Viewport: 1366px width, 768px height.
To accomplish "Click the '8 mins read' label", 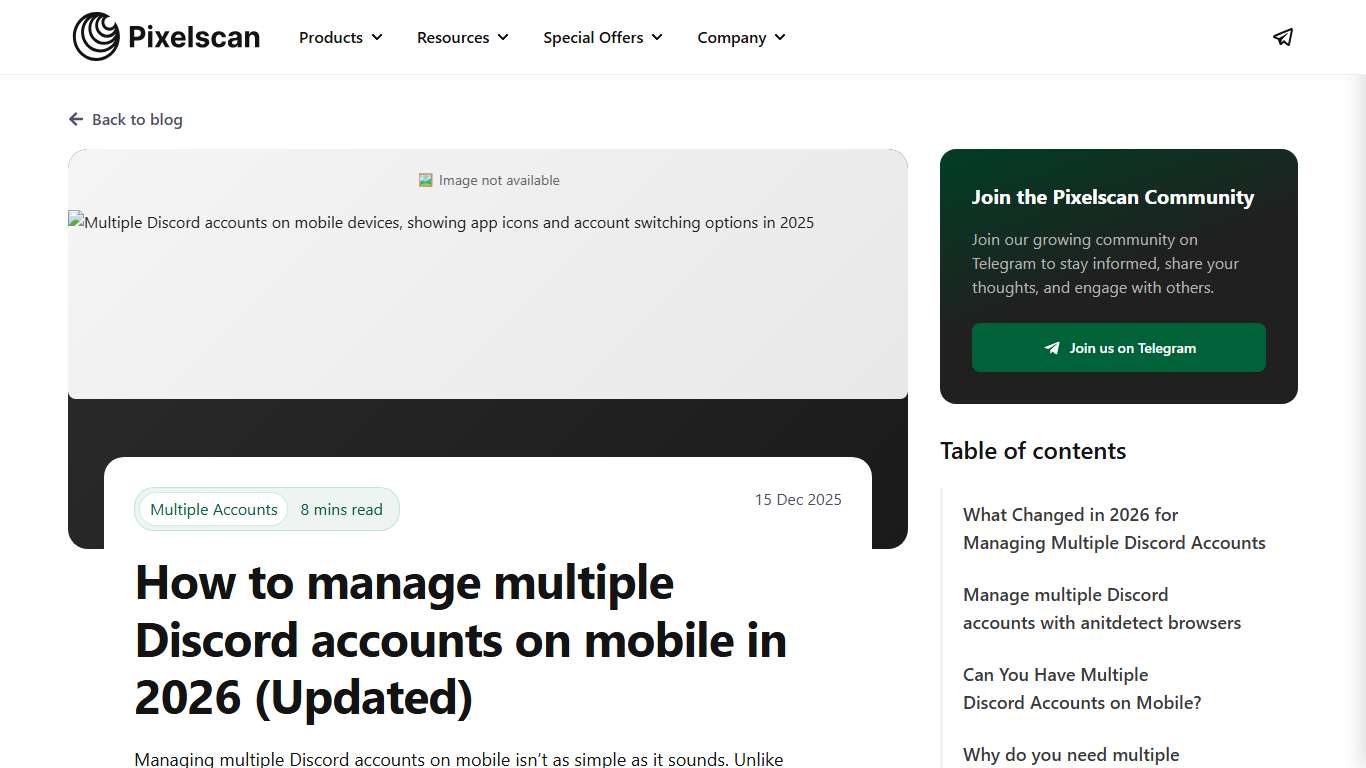I will [x=342, y=509].
